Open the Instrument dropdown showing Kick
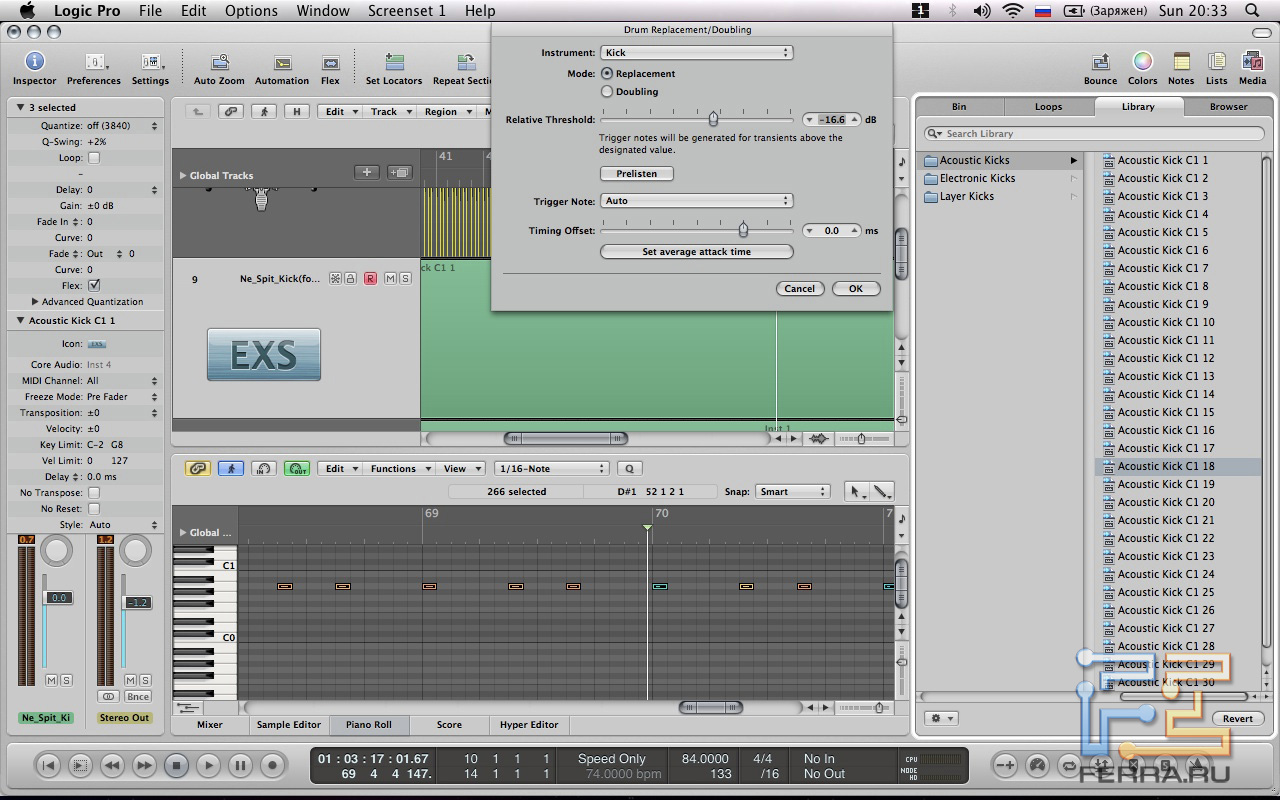 (696, 53)
